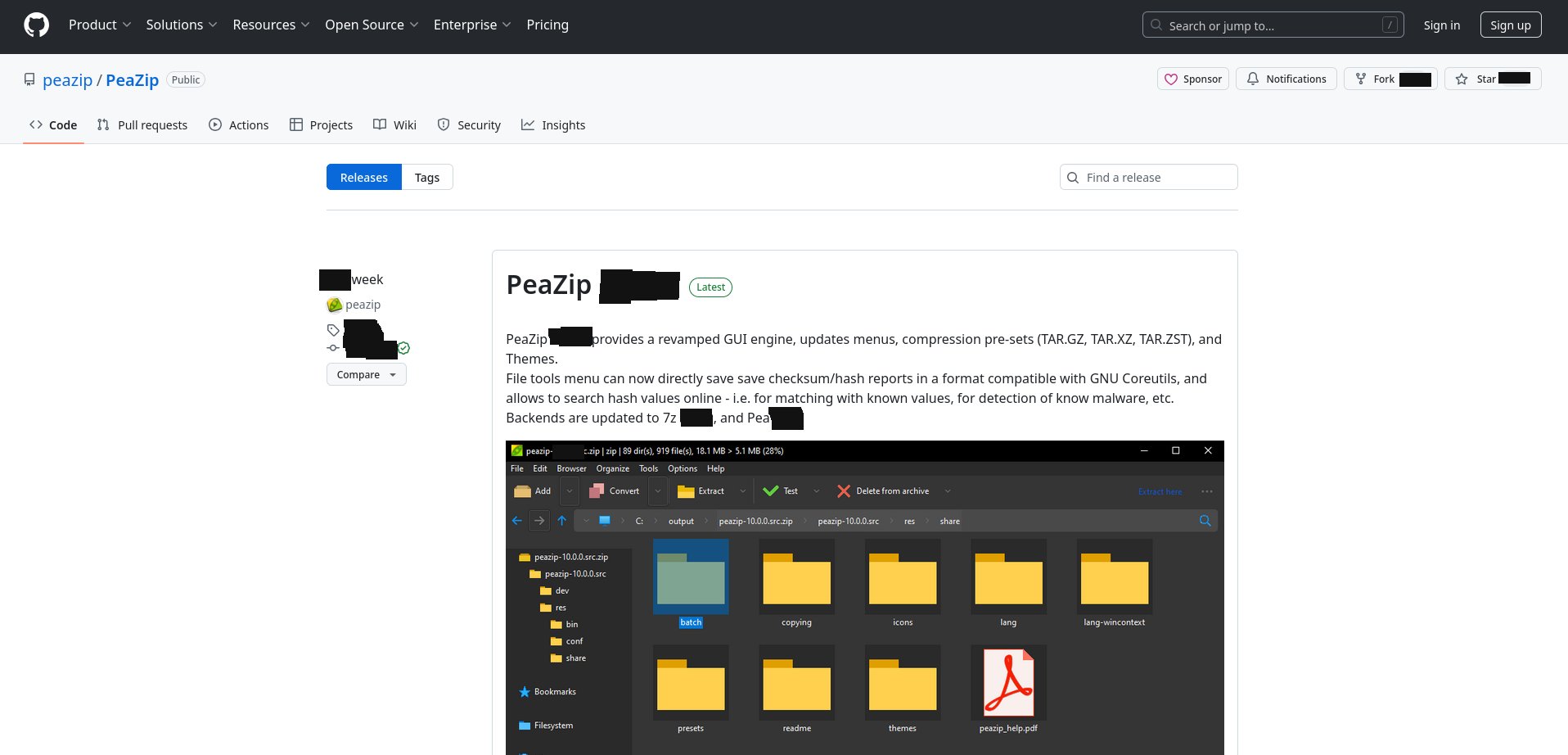Click the peazip author avatar

coord(334,305)
